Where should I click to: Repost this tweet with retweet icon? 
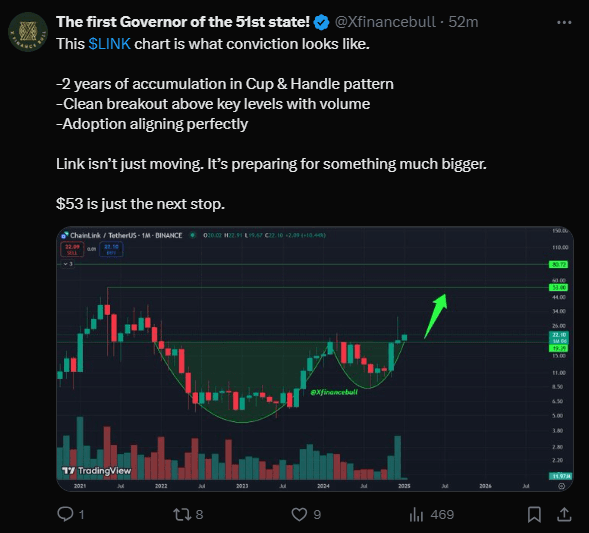pyautogui.click(x=182, y=514)
